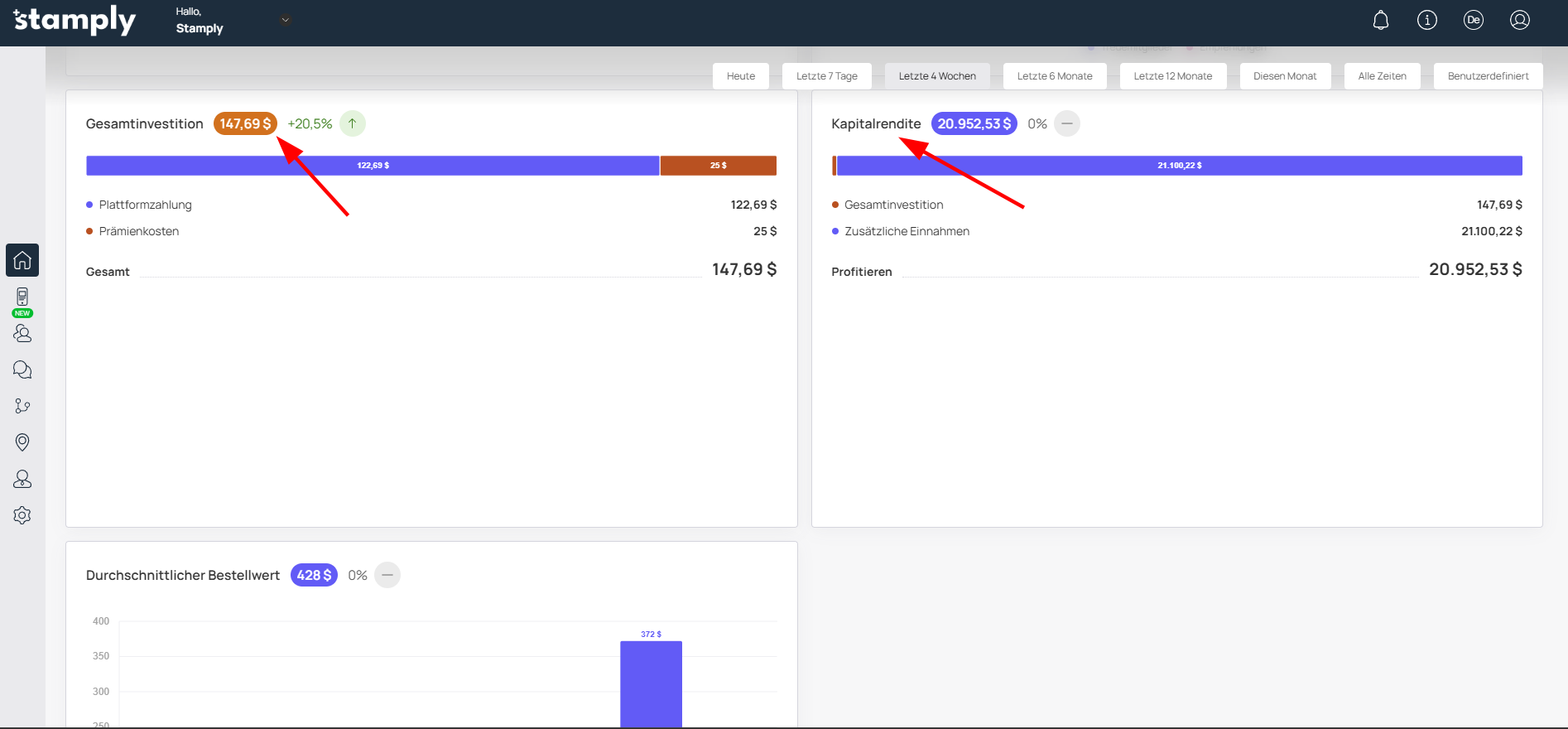
Task: Open the mobile device icon marked NEW
Action: (x=22, y=297)
